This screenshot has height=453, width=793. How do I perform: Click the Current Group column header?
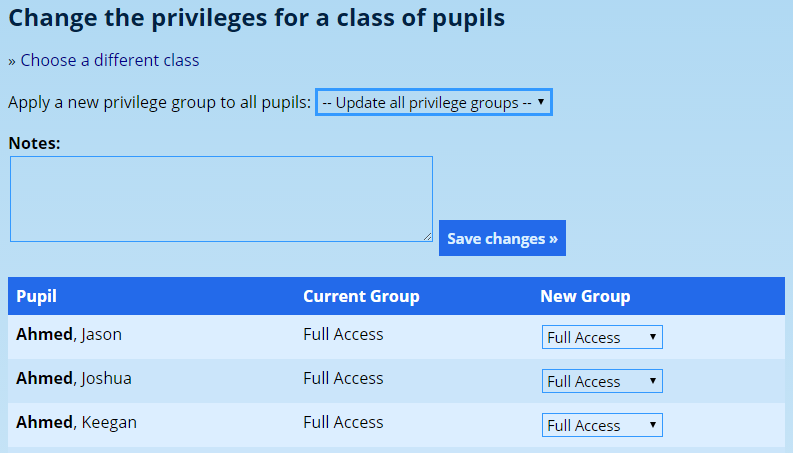(361, 296)
